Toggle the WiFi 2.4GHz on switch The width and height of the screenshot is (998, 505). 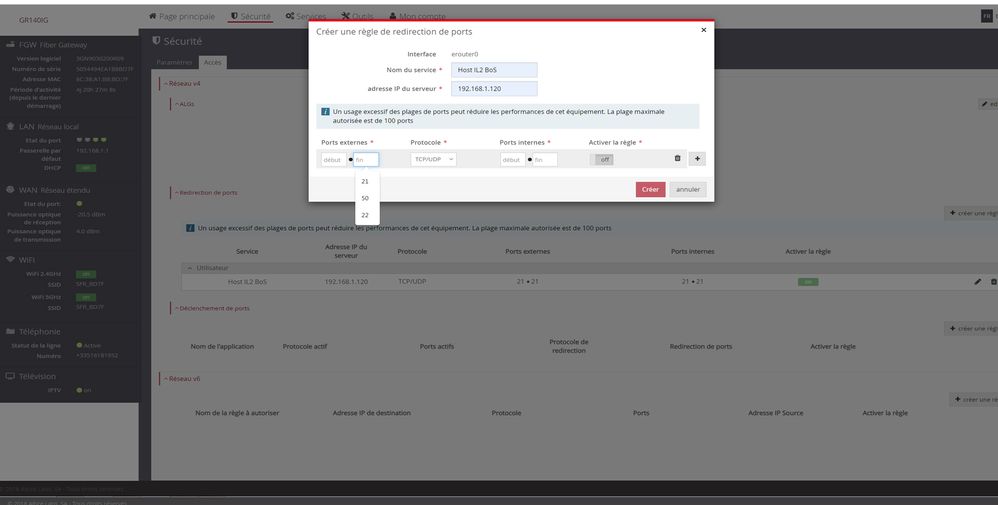(87, 274)
